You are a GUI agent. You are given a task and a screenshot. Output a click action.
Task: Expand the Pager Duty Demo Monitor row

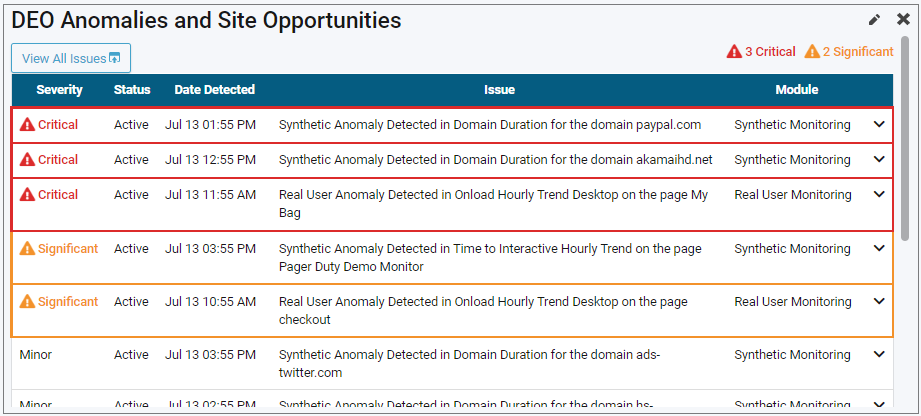[x=879, y=249]
